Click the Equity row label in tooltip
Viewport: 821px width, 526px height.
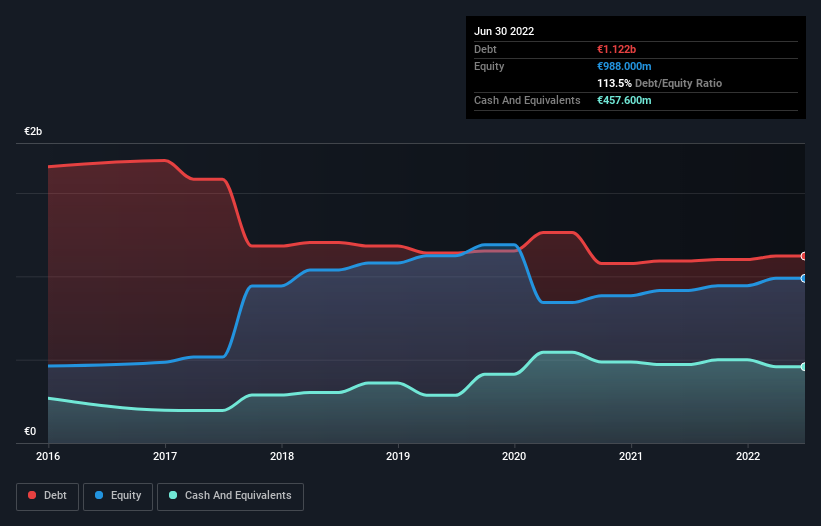tap(489, 66)
